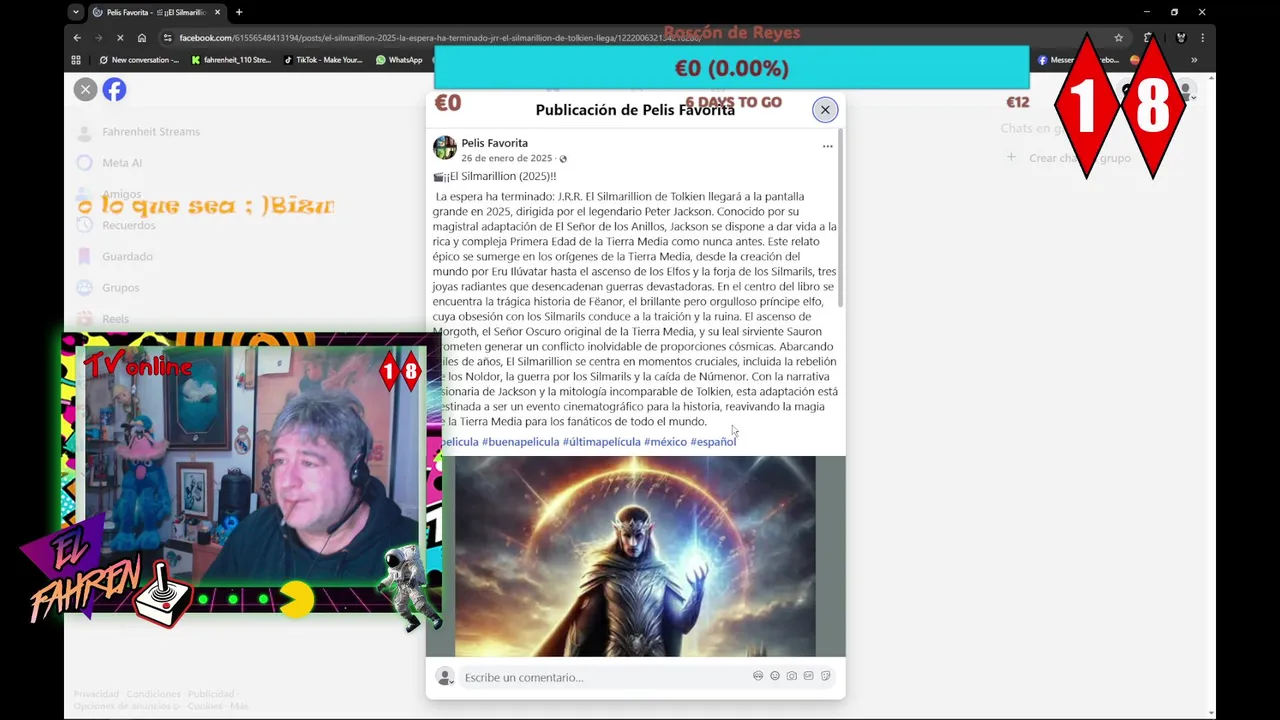
Task: Stop the page from loading
Action: [120, 38]
